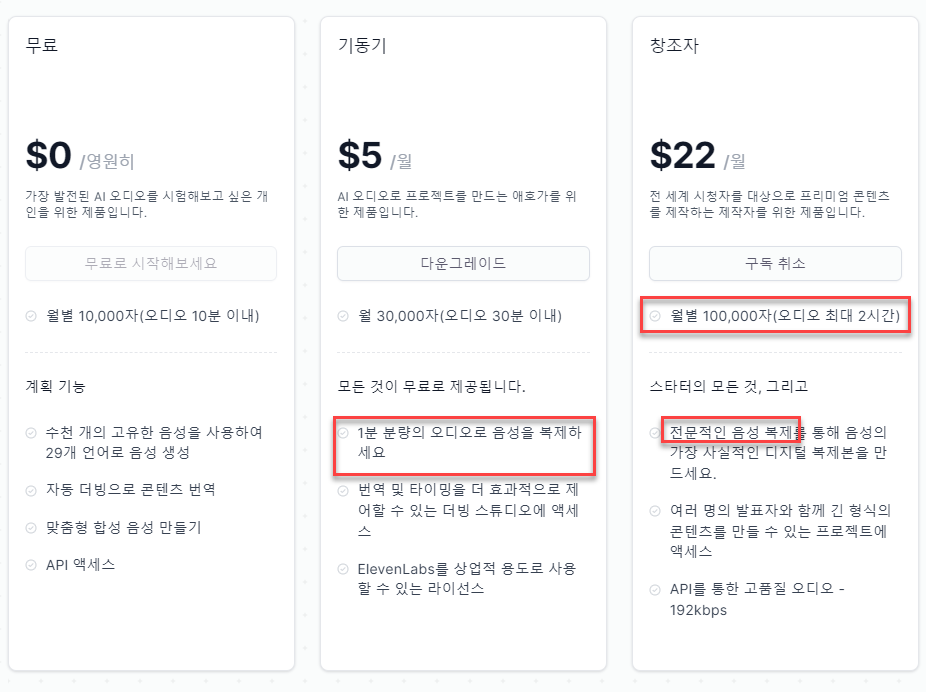Click the check icon beside API를 통한 고품질 오디오
The height and width of the screenshot is (692, 926).
tap(656, 590)
